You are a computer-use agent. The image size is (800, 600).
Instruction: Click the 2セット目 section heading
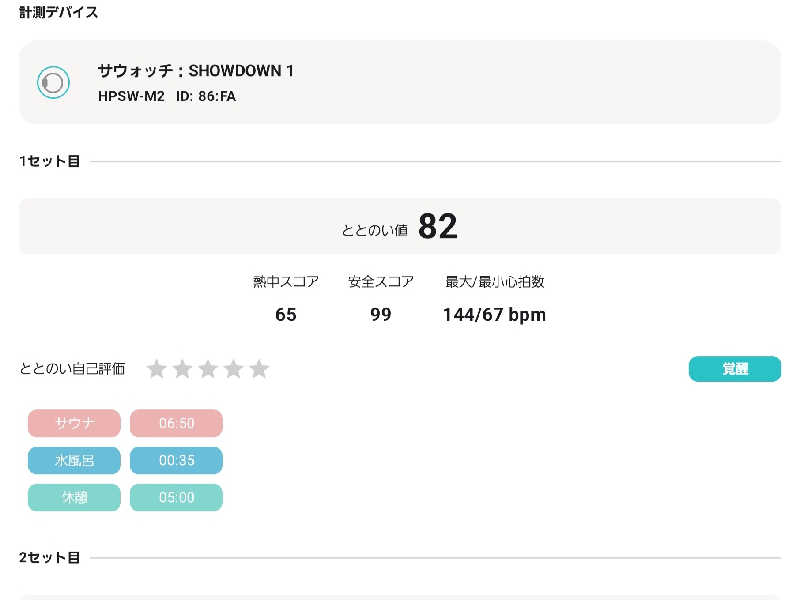[49, 557]
